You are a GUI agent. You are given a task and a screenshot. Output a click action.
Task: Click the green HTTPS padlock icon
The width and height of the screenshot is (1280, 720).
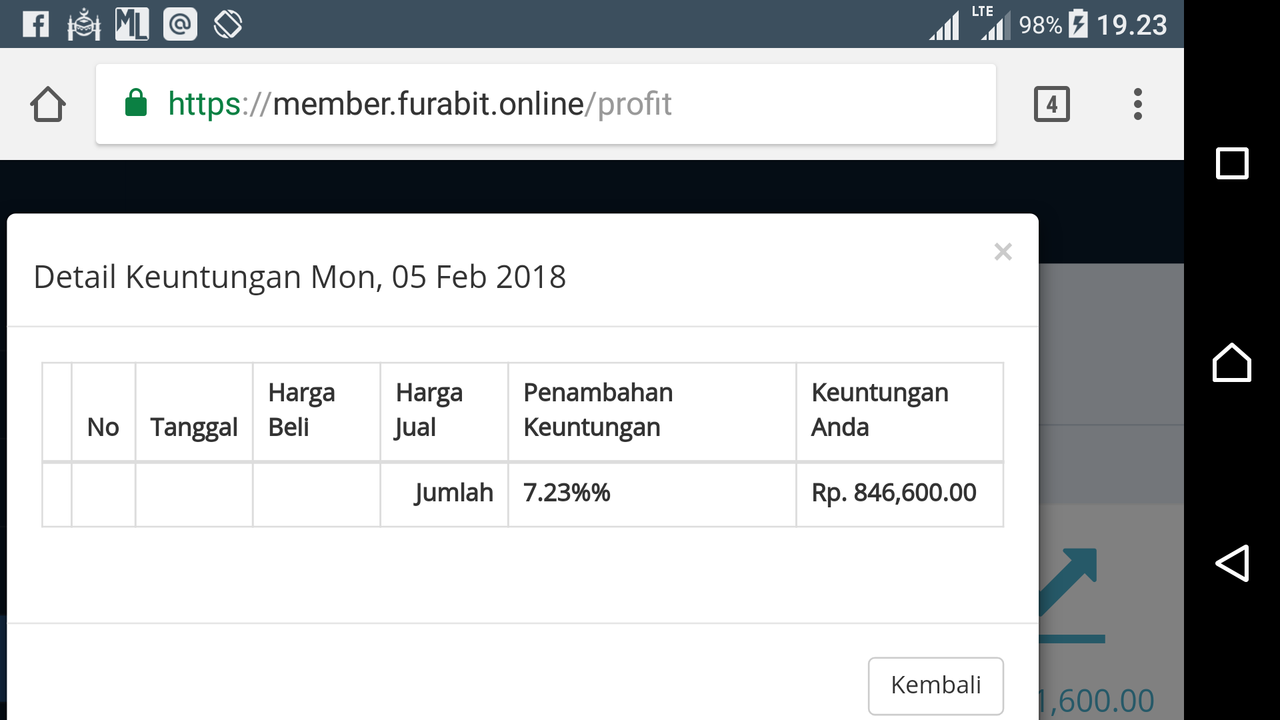tap(134, 103)
